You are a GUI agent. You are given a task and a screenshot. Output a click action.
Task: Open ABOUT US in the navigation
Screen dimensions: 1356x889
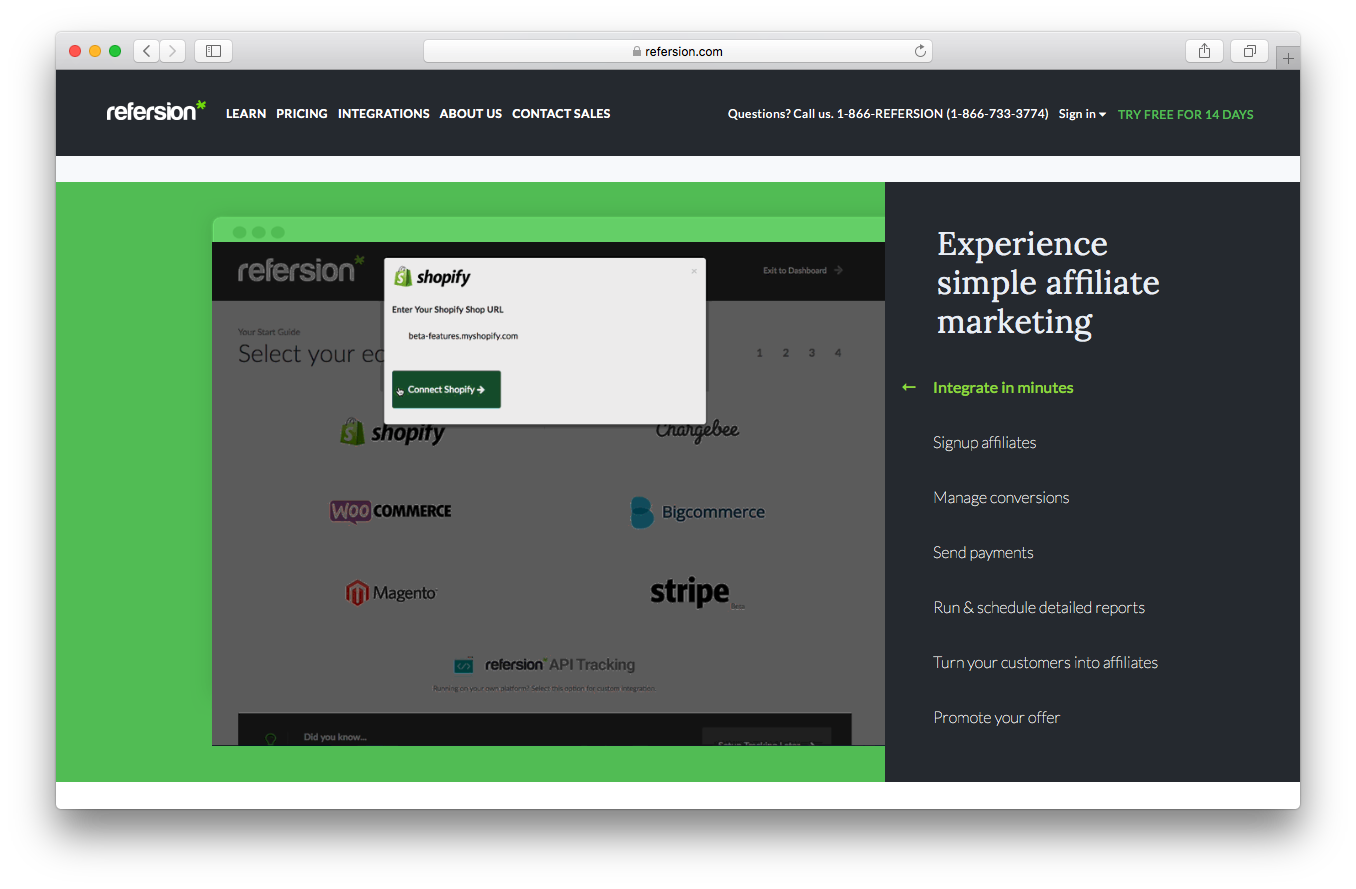click(x=471, y=114)
